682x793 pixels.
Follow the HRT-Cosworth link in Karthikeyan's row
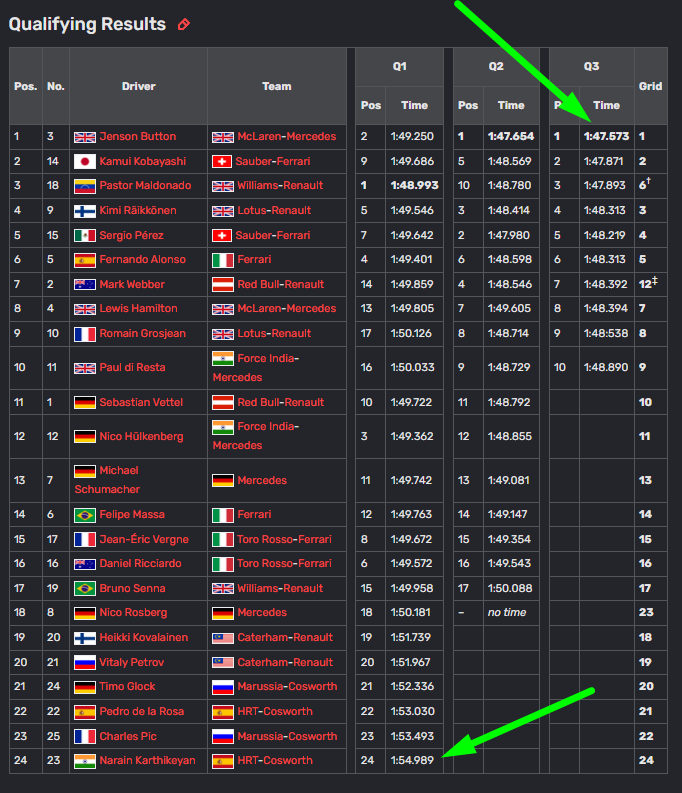tap(275, 761)
